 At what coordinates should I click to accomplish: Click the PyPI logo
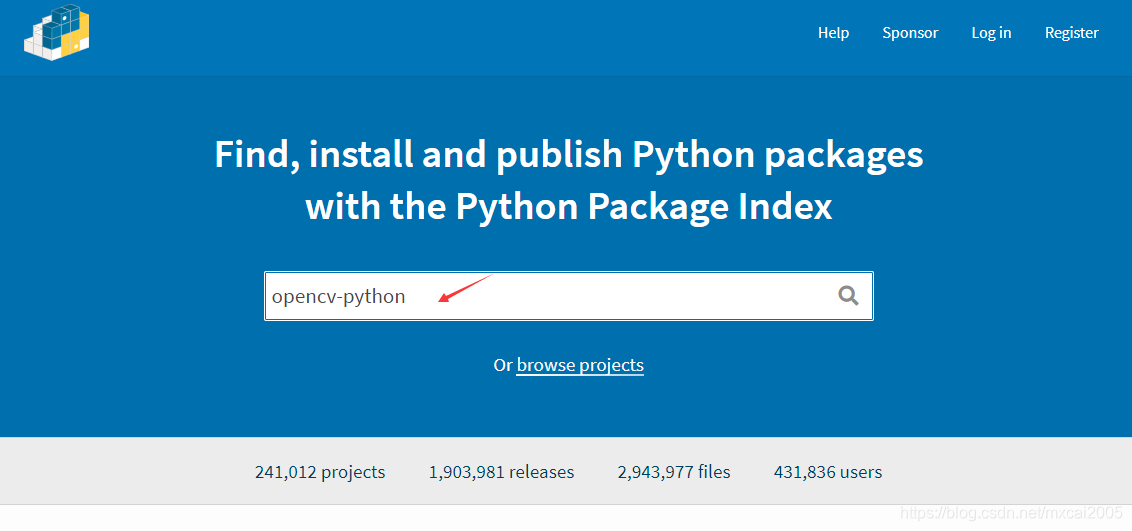[x=56, y=32]
